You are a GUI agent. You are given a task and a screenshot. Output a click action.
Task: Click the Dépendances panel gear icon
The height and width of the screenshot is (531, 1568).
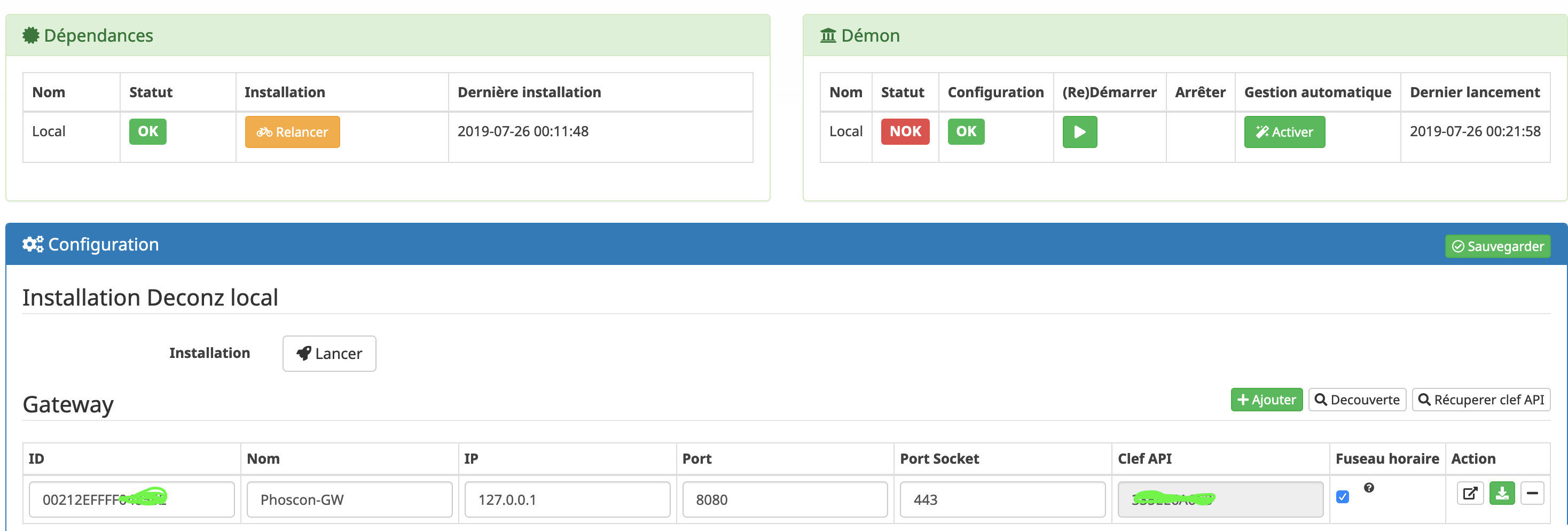point(31,35)
